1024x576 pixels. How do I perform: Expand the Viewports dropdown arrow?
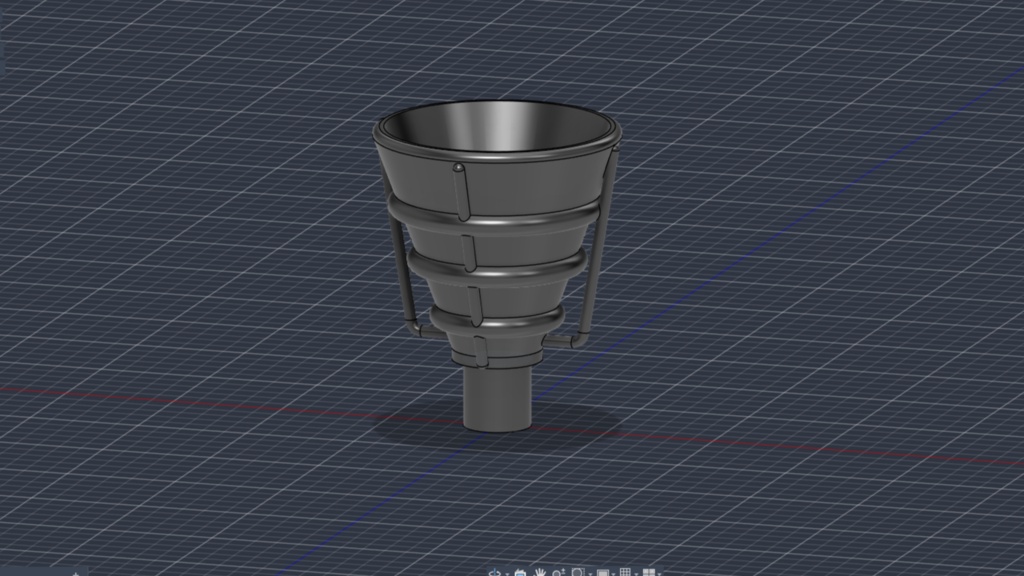point(659,574)
